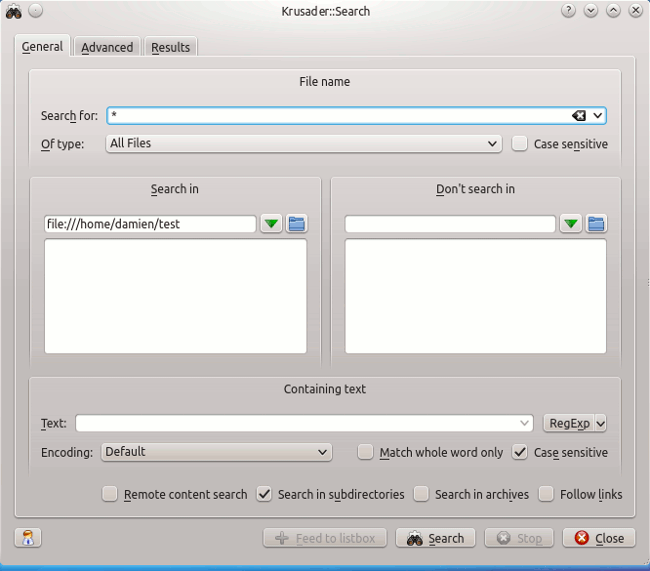The image size is (650, 571).
Task: Click the Stop button
Action: [519, 538]
